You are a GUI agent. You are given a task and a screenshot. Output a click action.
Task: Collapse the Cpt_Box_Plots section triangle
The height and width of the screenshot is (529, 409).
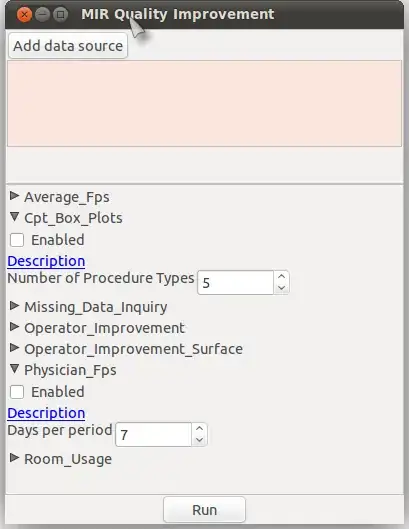click(x=14, y=217)
